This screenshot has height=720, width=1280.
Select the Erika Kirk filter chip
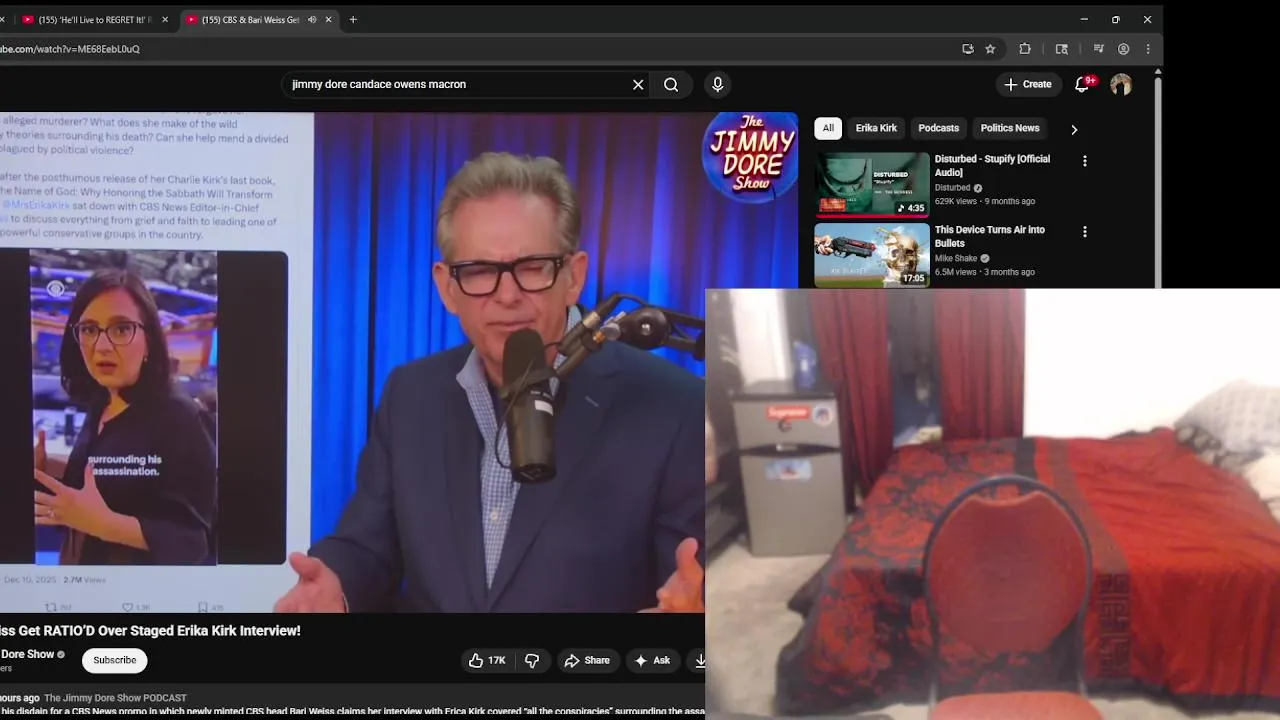pos(876,128)
